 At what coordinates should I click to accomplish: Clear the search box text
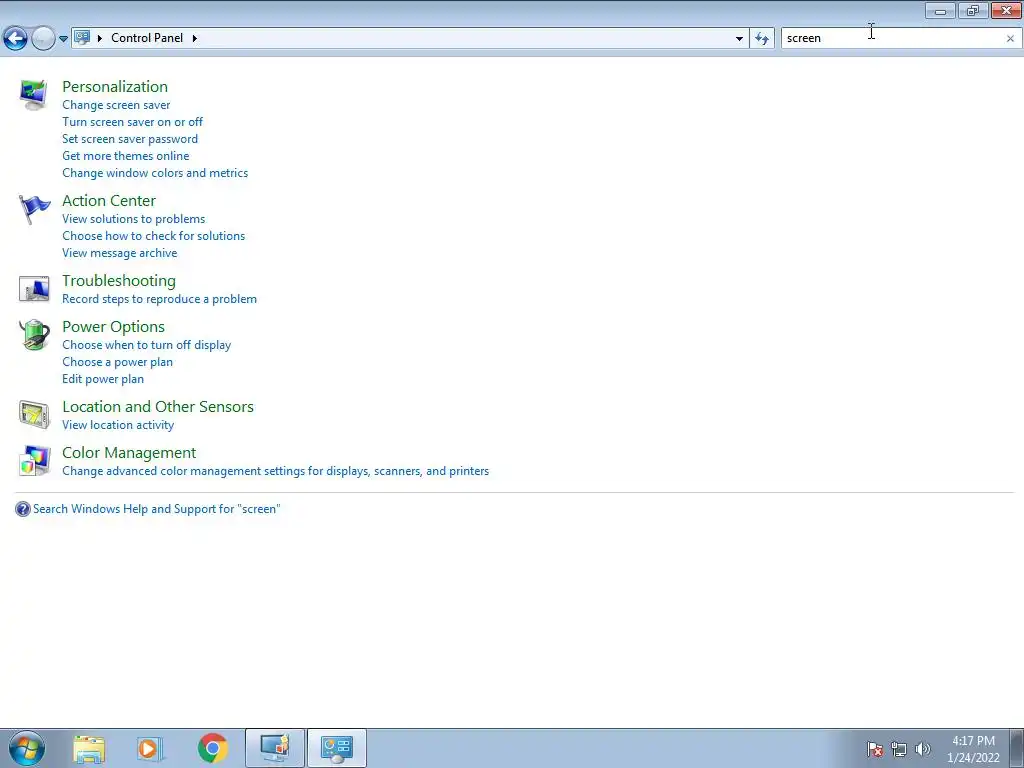(1010, 39)
